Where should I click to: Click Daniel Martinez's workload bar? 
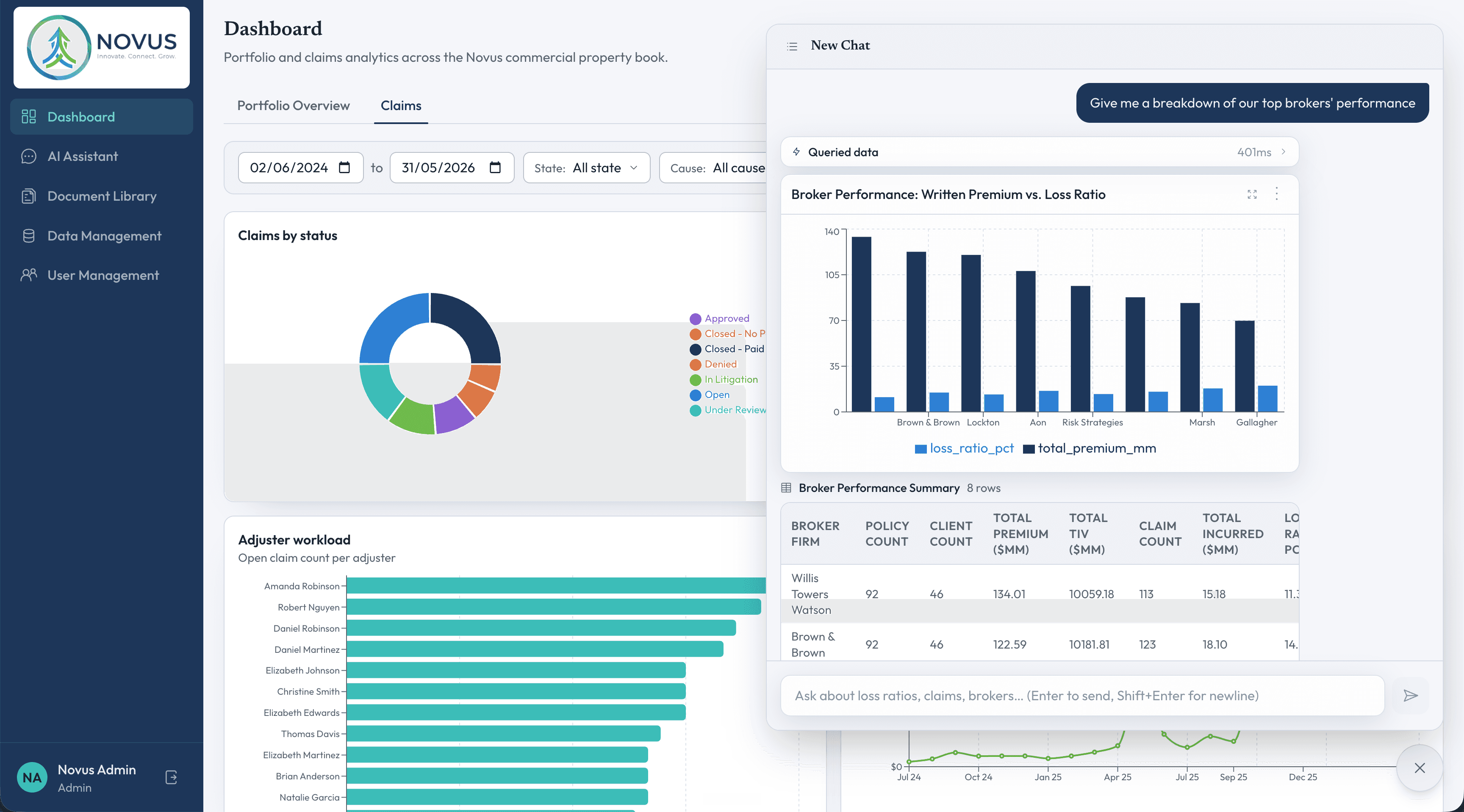click(x=535, y=649)
